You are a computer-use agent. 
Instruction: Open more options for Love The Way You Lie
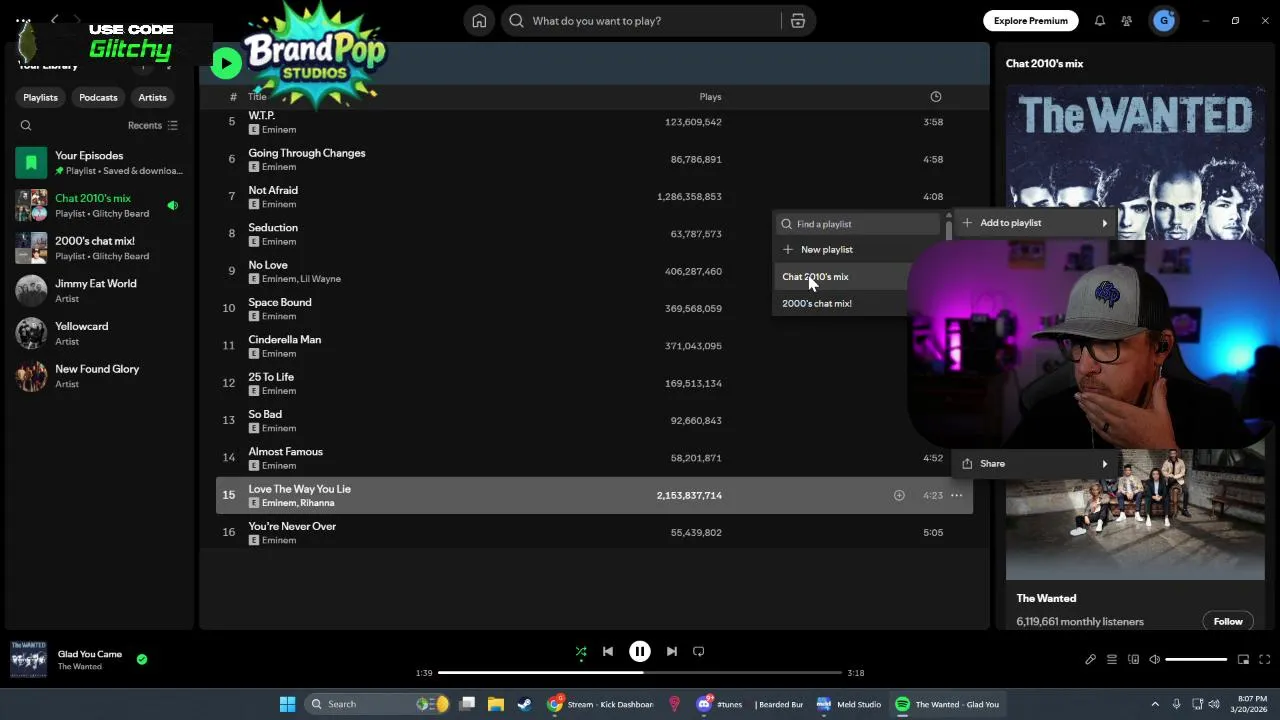(956, 495)
